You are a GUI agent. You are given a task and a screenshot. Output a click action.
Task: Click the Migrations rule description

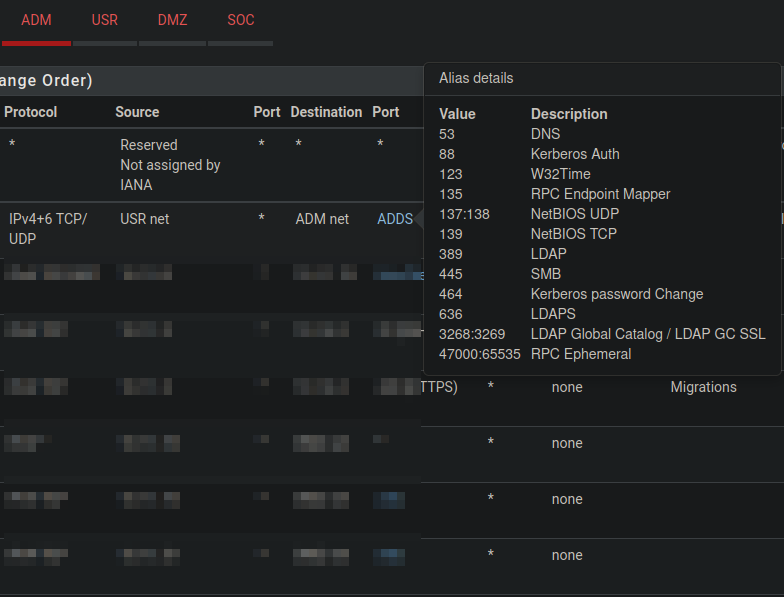click(703, 387)
